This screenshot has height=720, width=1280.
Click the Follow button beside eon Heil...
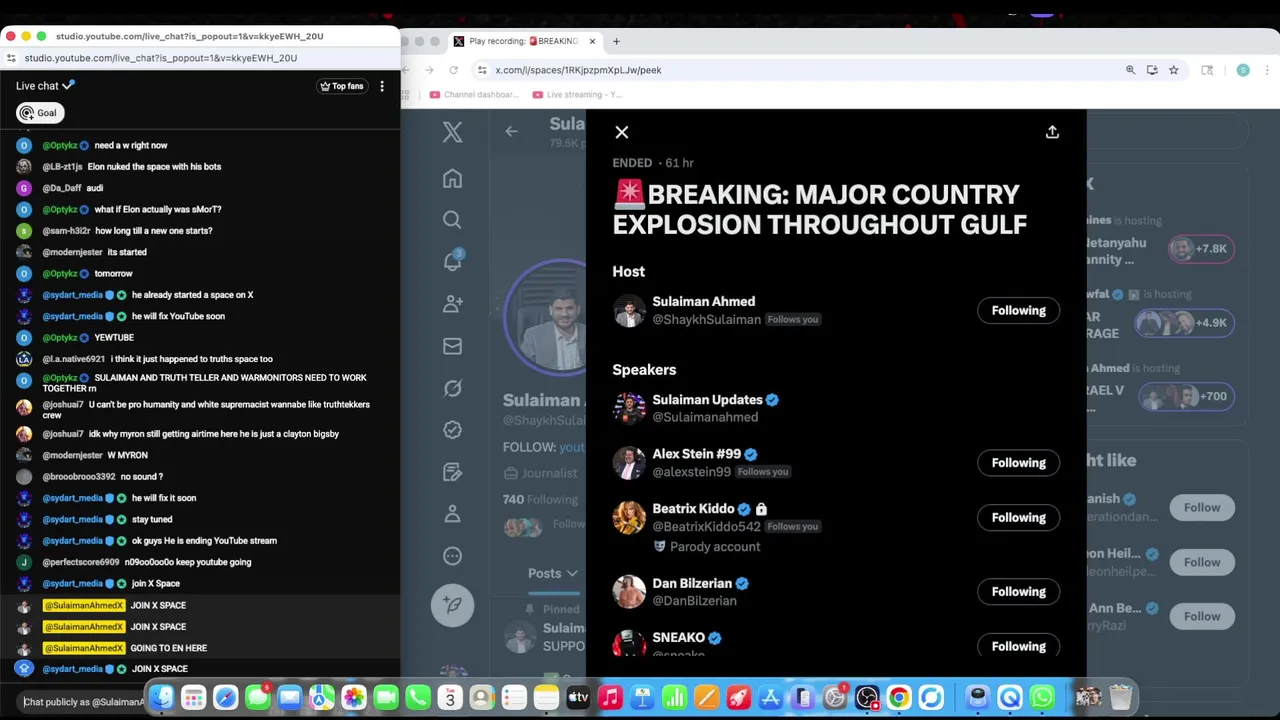pos(1202,562)
